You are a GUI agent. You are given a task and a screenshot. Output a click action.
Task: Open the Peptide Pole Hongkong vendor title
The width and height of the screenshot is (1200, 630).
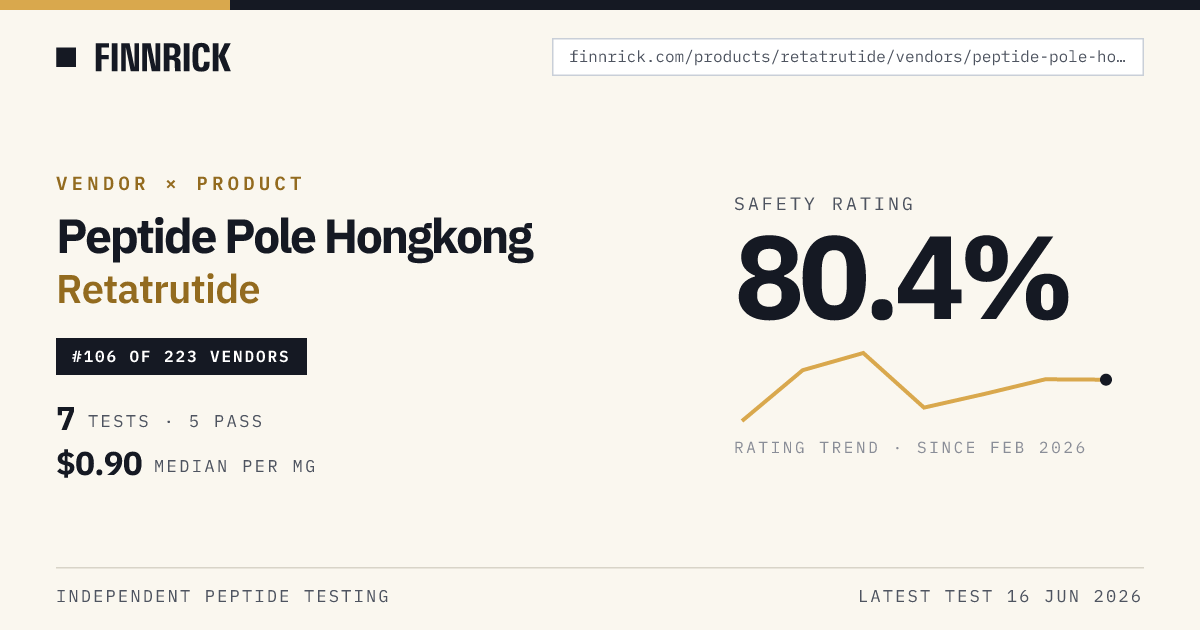coord(295,238)
